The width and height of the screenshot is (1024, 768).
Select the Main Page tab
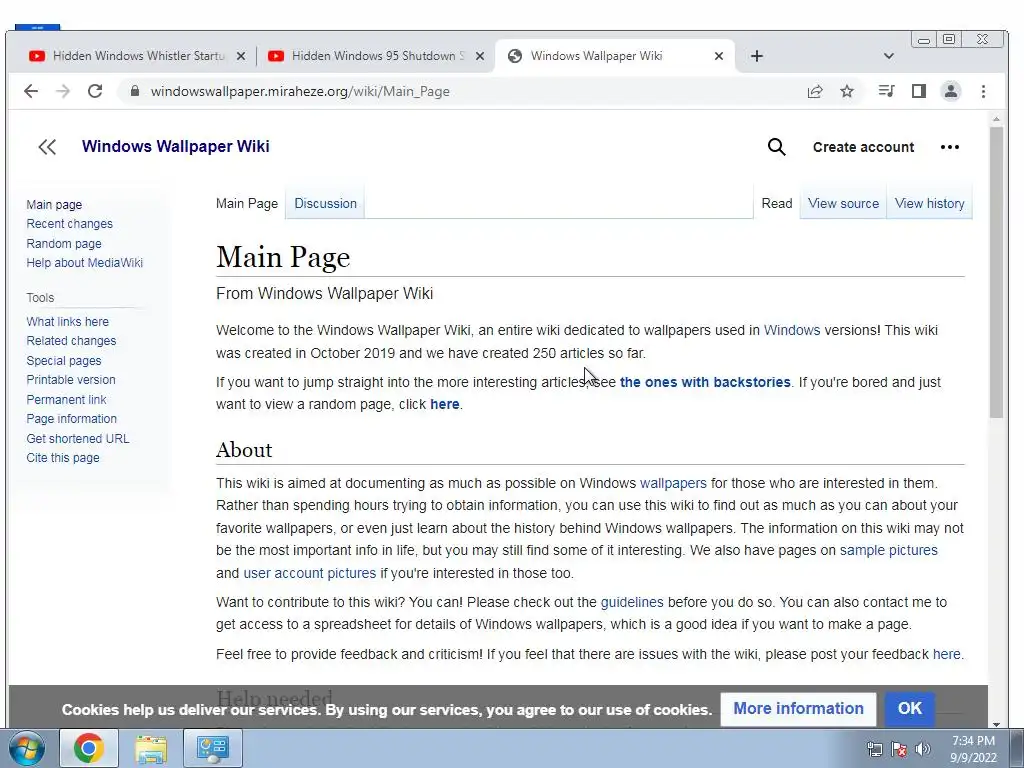(x=247, y=203)
